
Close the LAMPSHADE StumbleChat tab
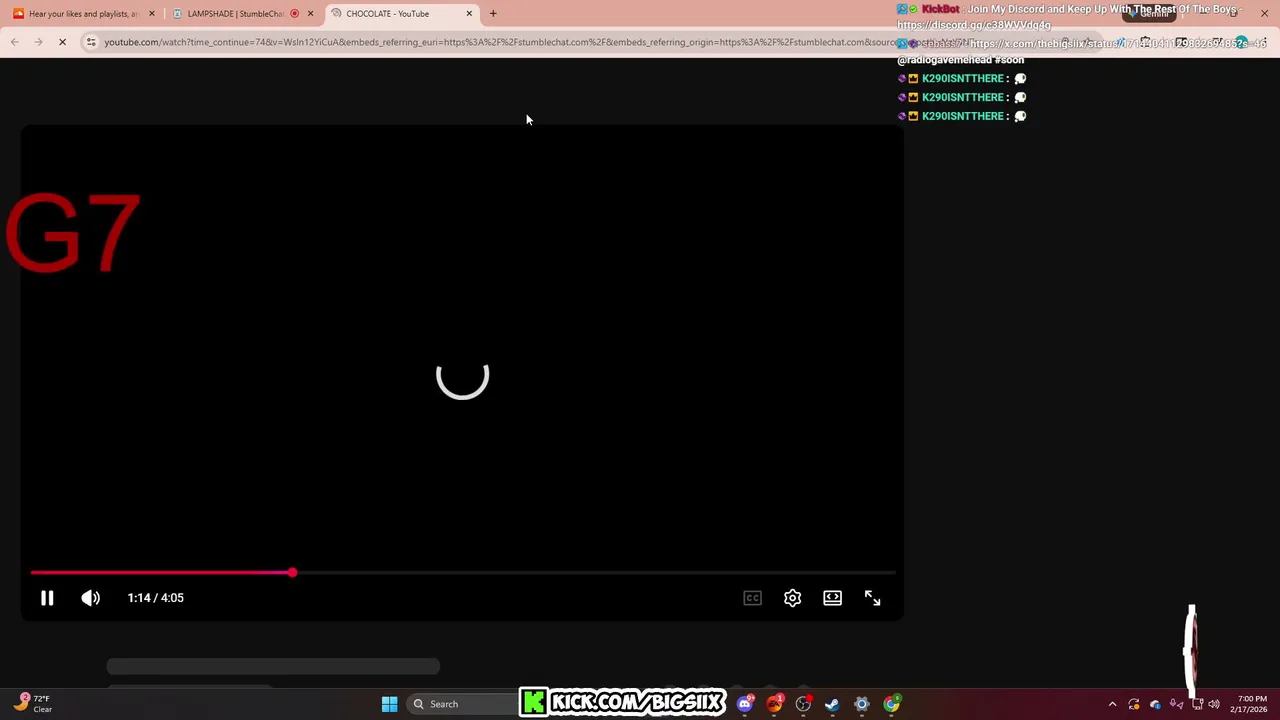(310, 14)
